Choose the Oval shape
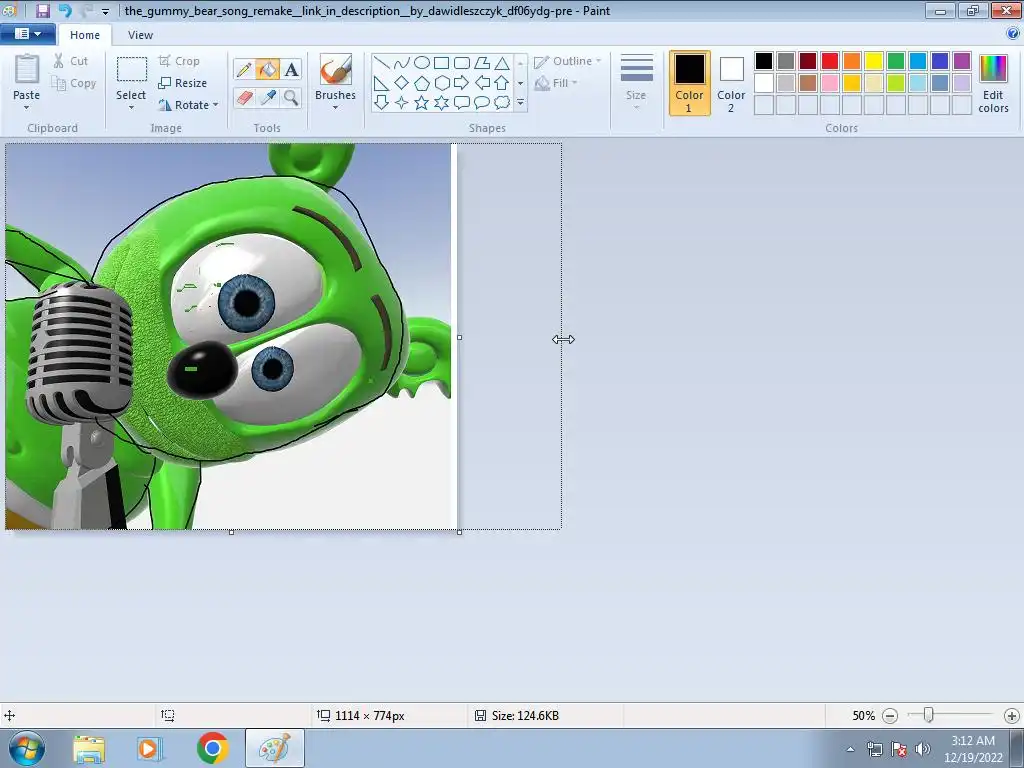This screenshot has width=1024, height=768. [x=422, y=63]
